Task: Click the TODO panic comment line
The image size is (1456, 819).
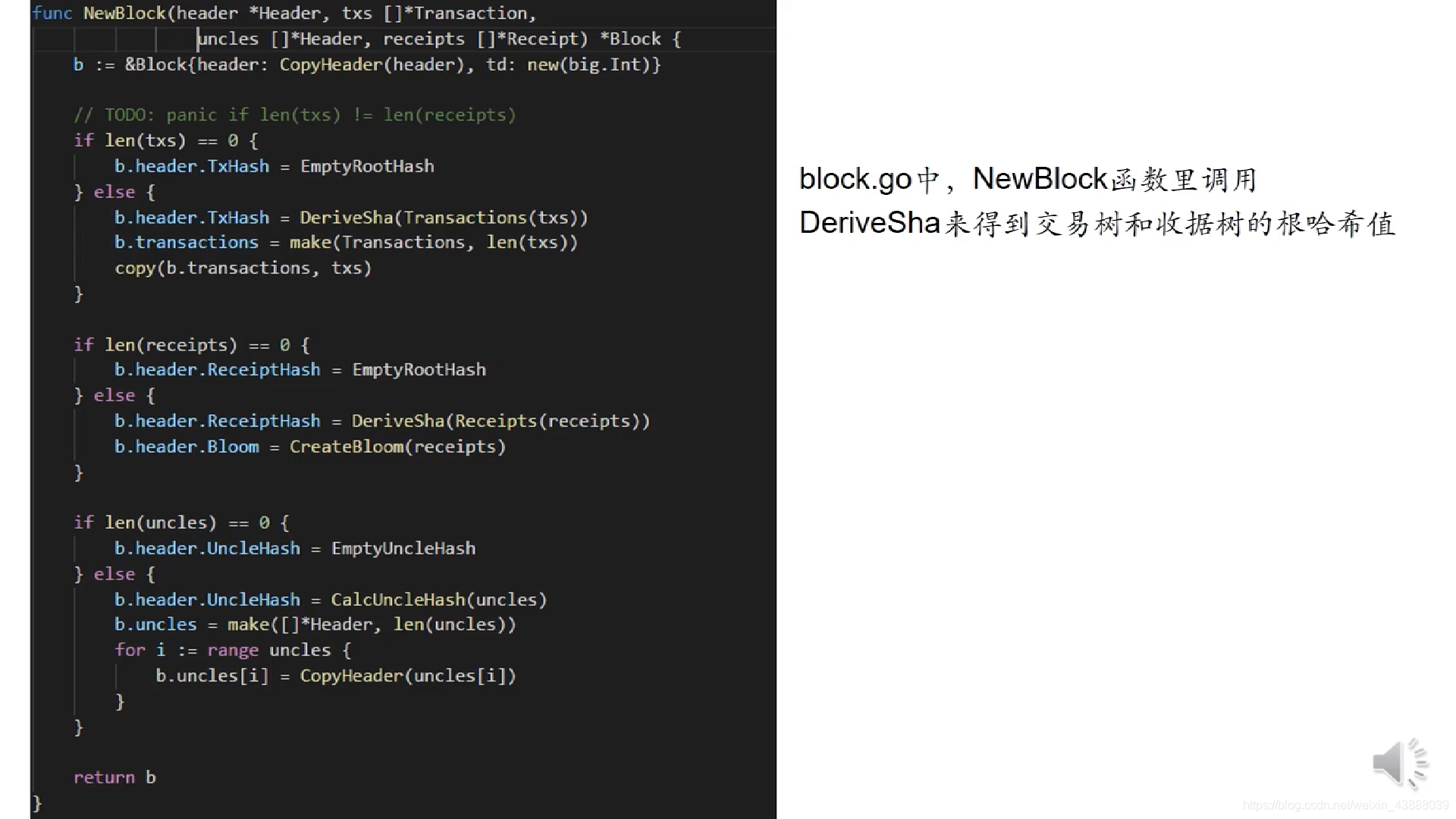Action: [x=295, y=115]
